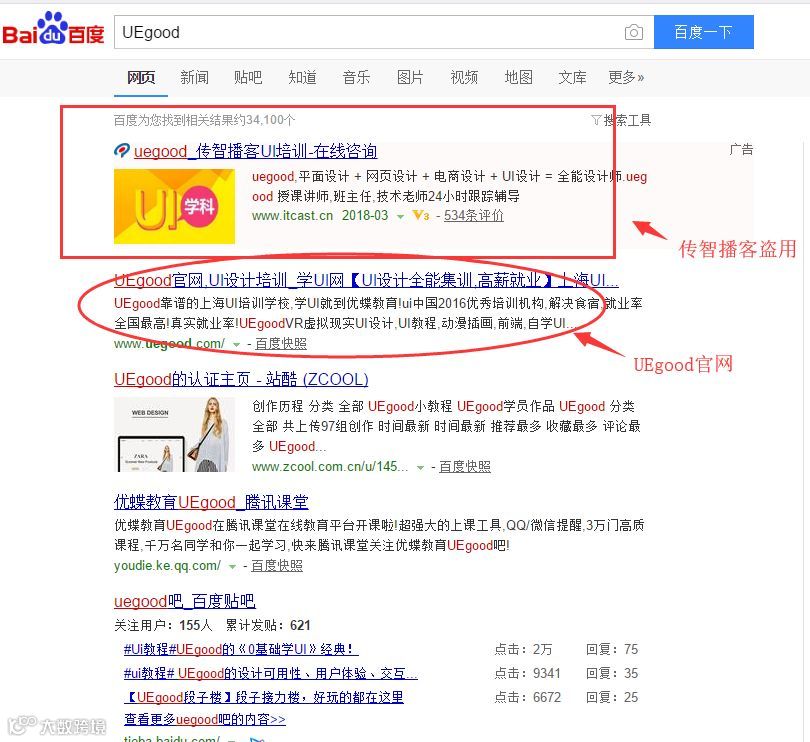Viewport: 810px width, 742px height.
Task: Expand dropdown arrow beside www.itcast.cn
Action: [x=400, y=217]
